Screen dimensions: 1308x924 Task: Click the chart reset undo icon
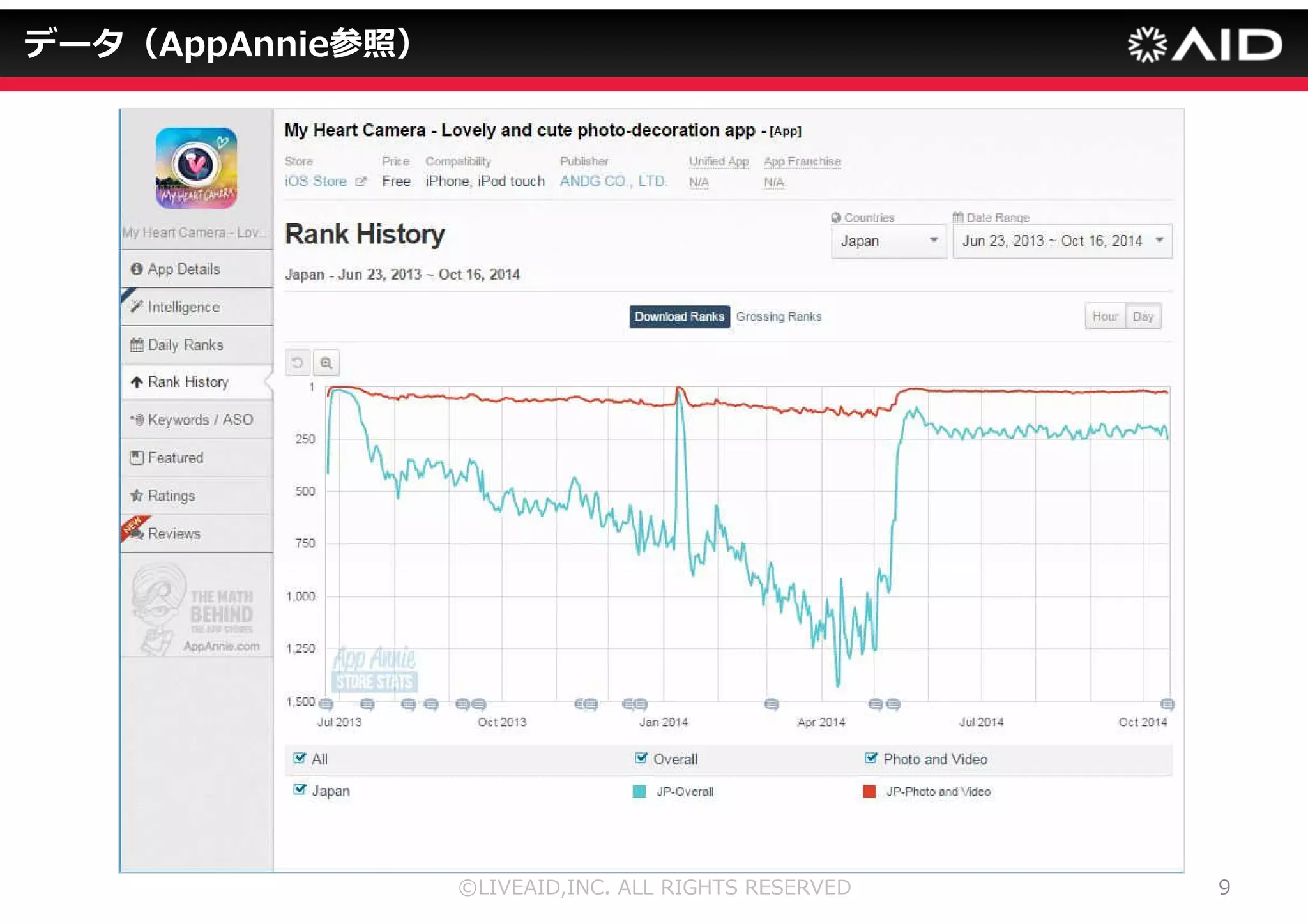pyautogui.click(x=298, y=363)
